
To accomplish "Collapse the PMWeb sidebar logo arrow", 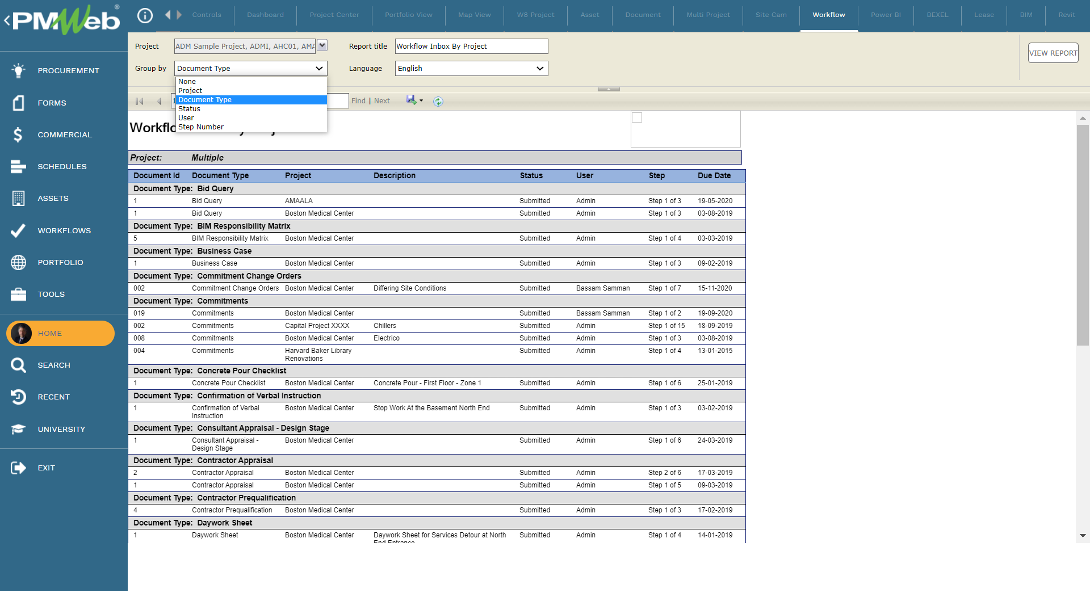I will [x=6, y=21].
